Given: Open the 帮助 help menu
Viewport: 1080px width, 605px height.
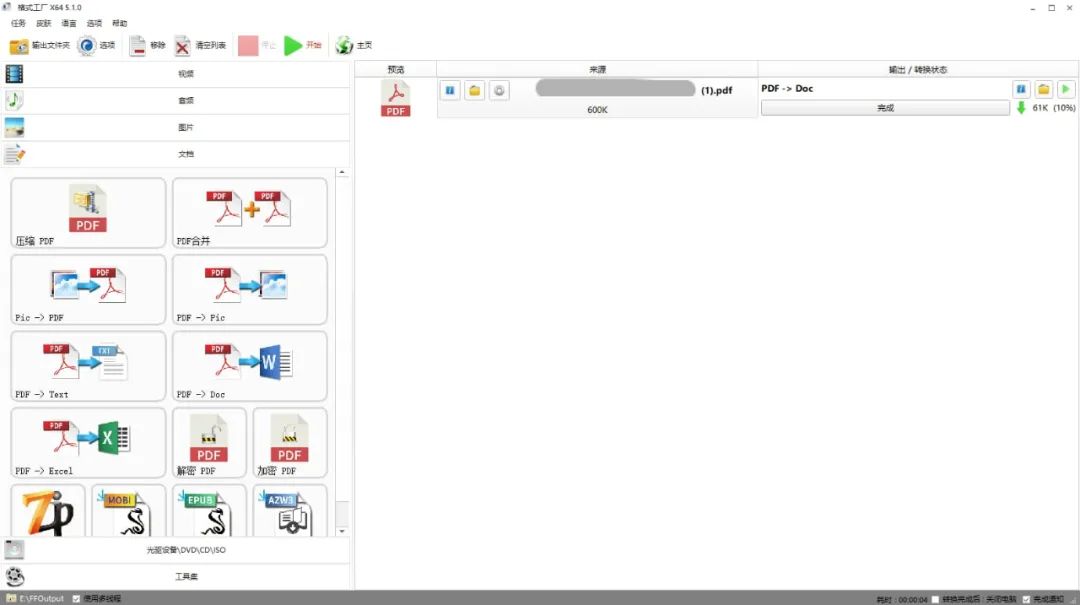Looking at the screenshot, I should pos(120,23).
